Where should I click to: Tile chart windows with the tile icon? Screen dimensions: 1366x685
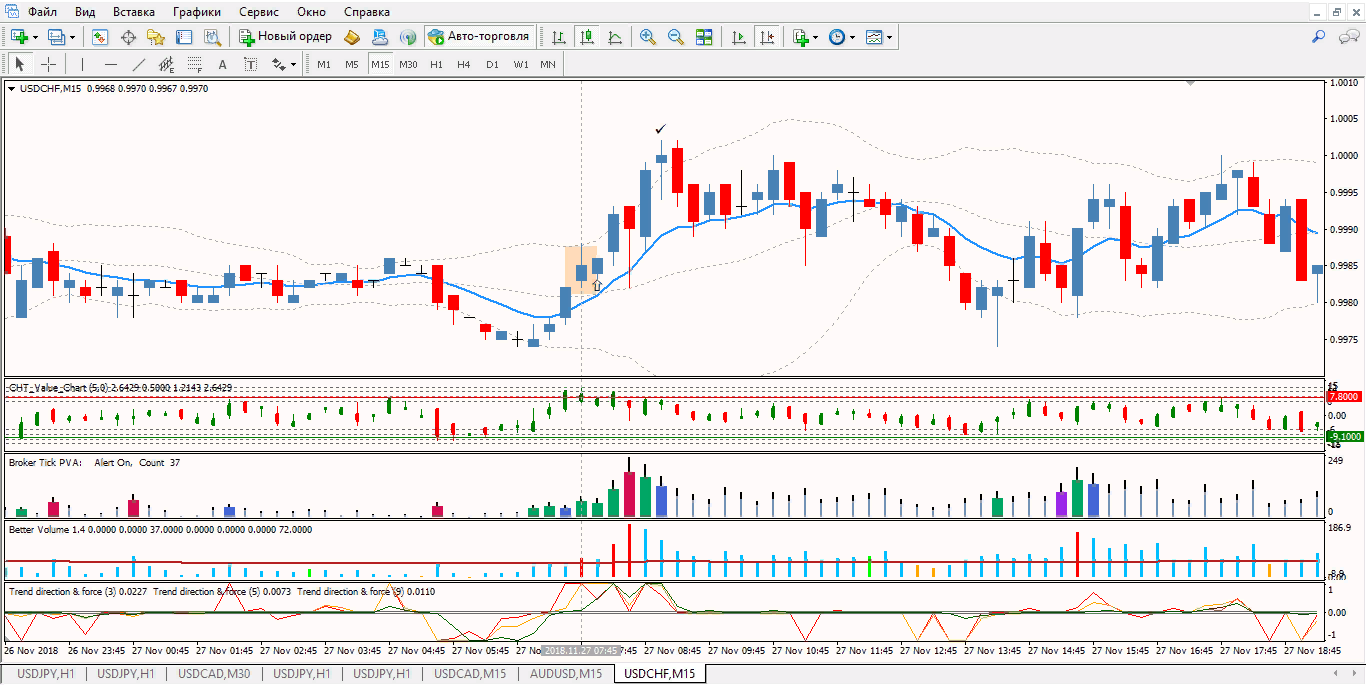pos(704,37)
